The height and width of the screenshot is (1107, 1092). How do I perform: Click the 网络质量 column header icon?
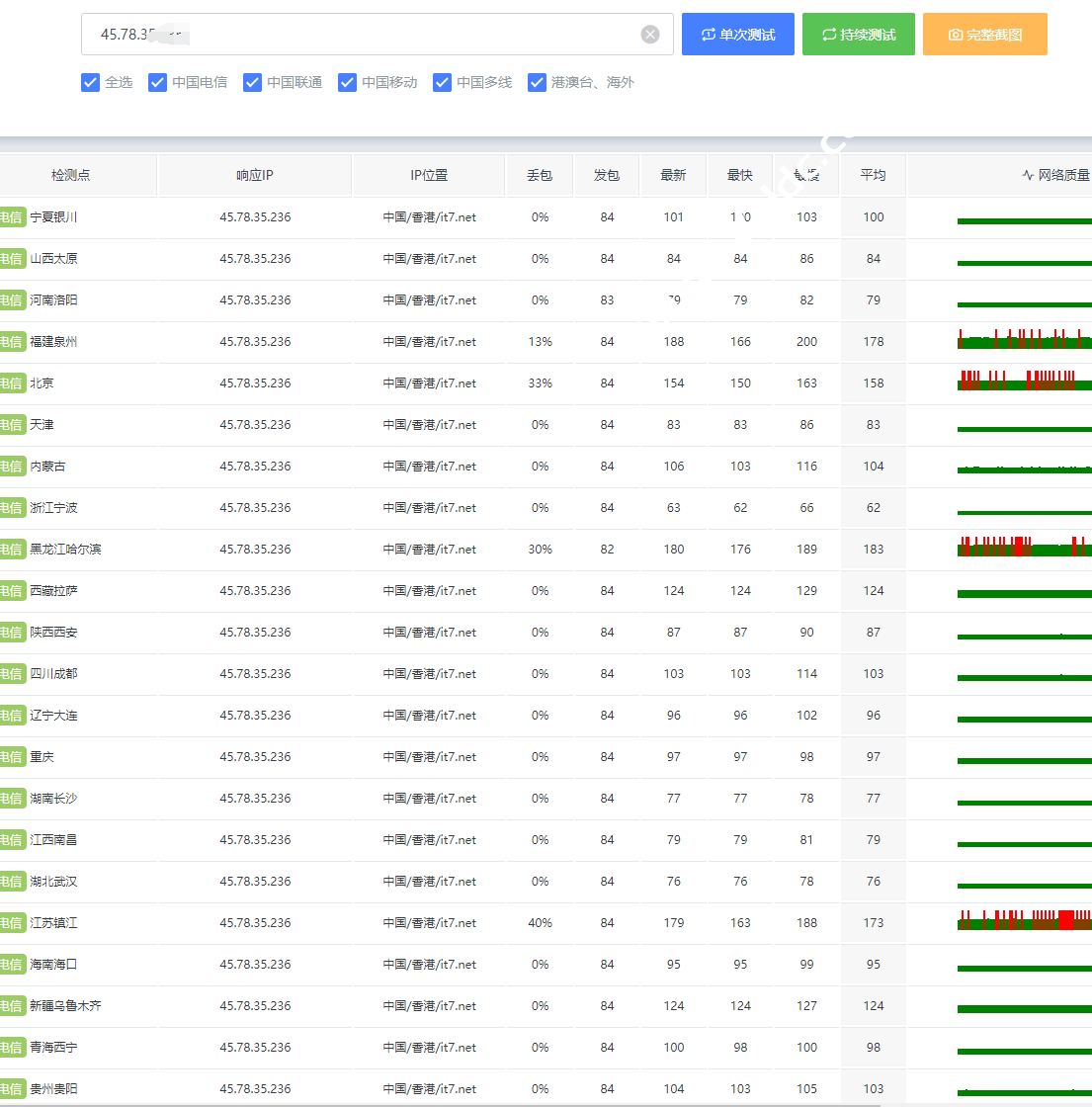point(1028,175)
